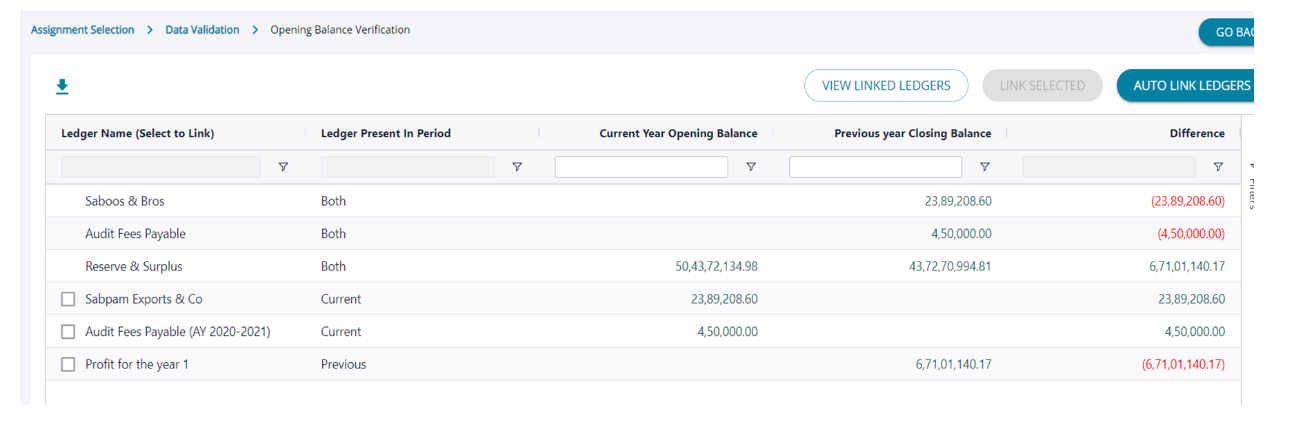Go to Assignment Selection breadcrumb

click(x=82, y=30)
